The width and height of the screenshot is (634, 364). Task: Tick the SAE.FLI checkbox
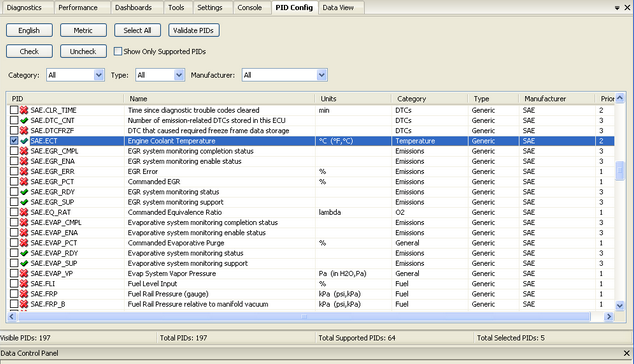(14, 284)
